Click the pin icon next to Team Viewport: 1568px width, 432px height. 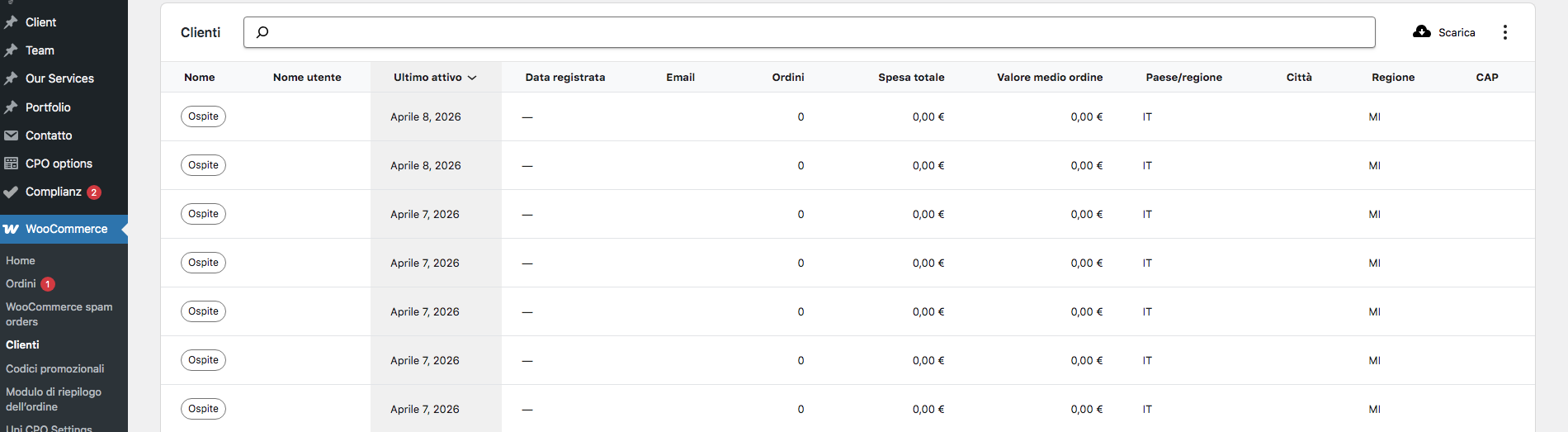point(11,50)
